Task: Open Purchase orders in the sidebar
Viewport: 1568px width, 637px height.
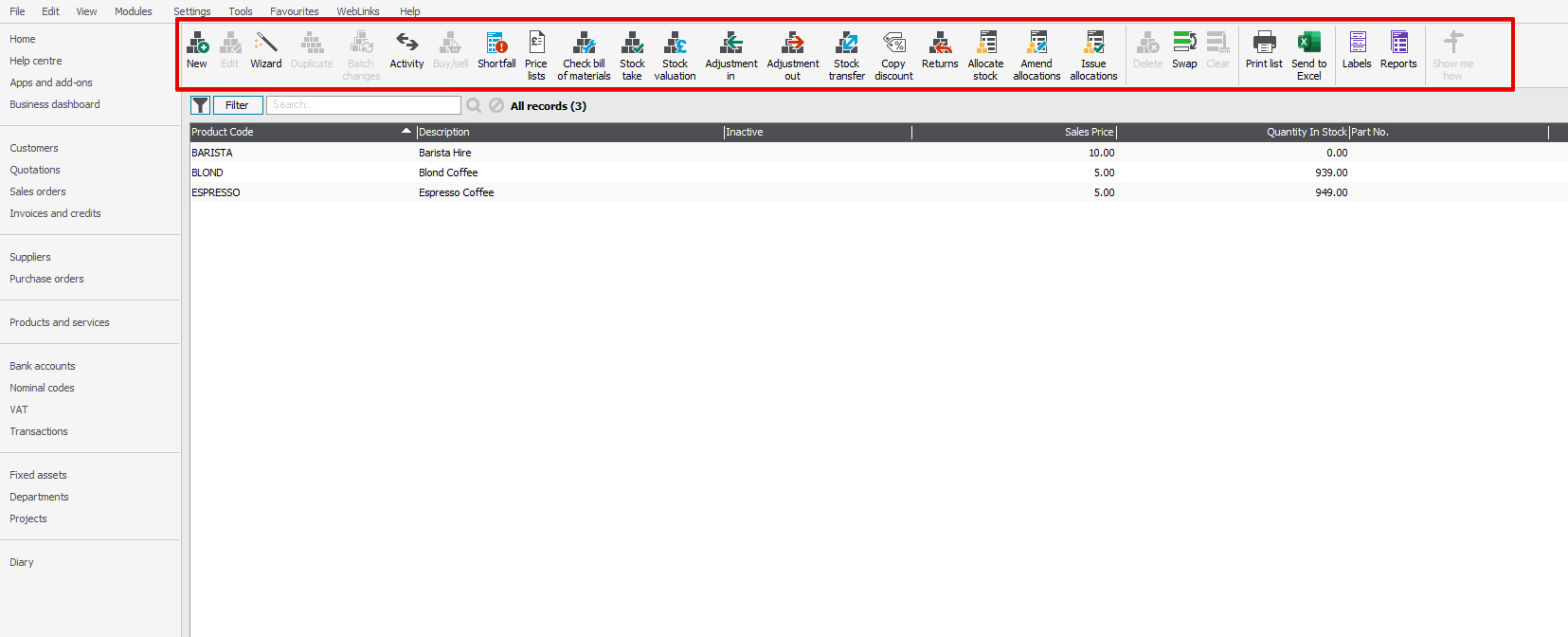Action: [46, 279]
